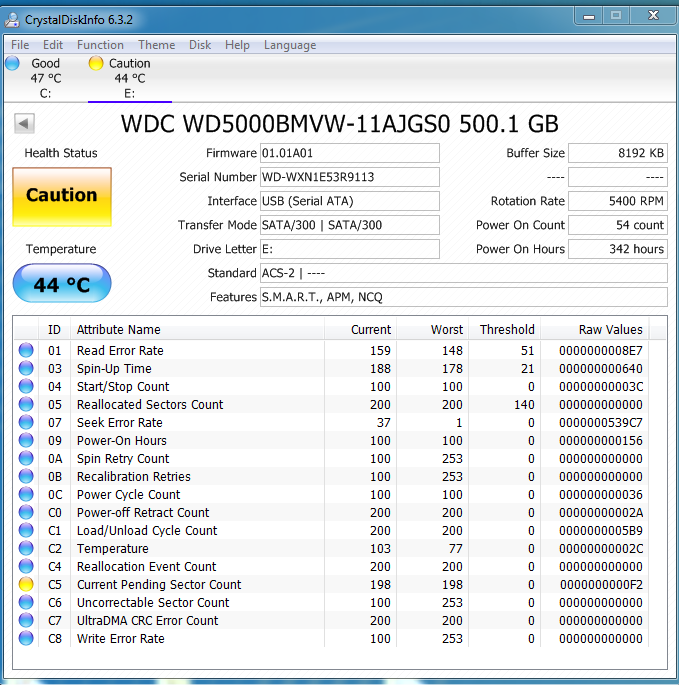Click the Rotation Rate value 5400 RPM
Viewport: 679px width, 685px height.
click(x=618, y=201)
